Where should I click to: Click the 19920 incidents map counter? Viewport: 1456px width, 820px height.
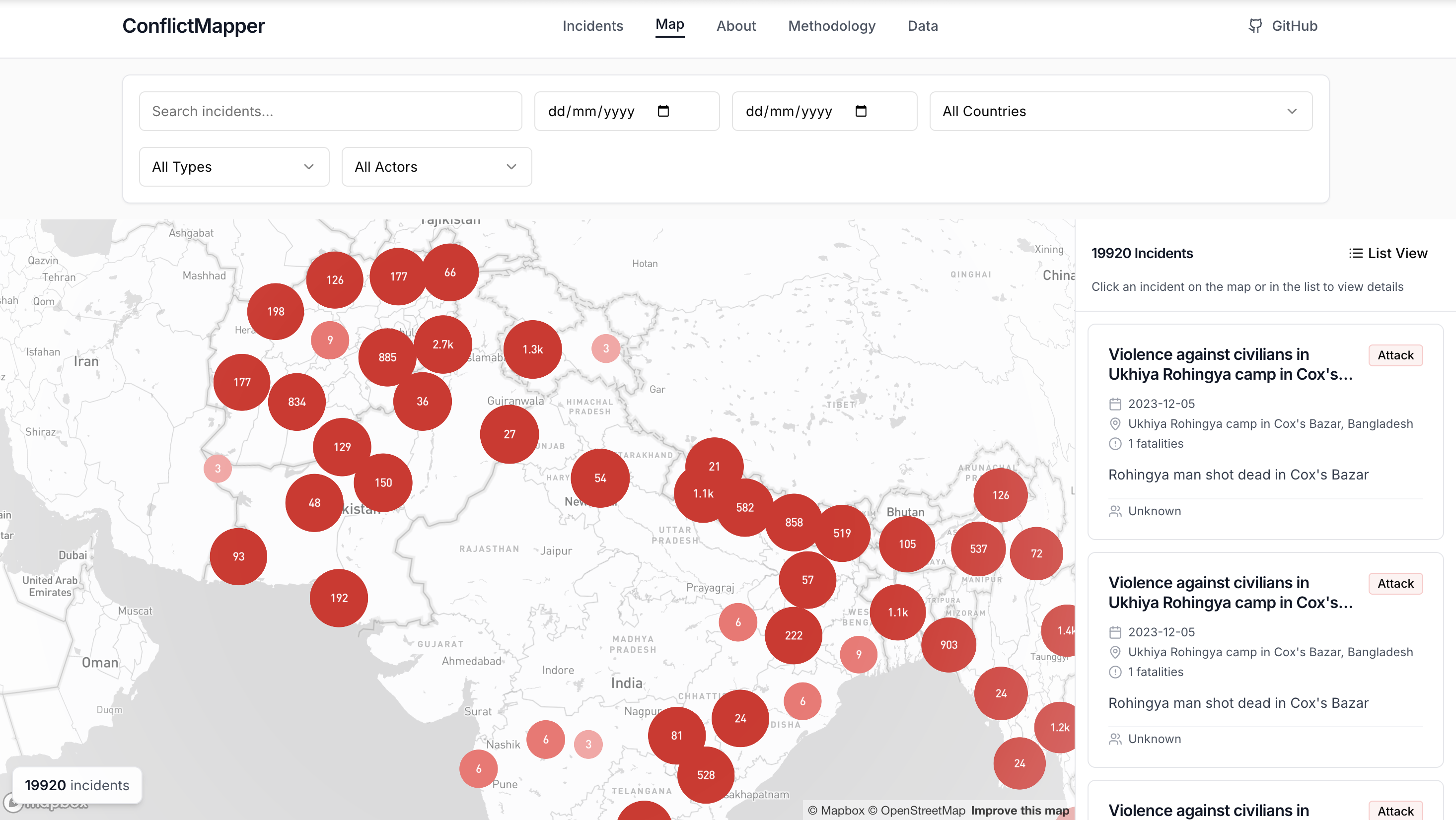click(x=77, y=785)
